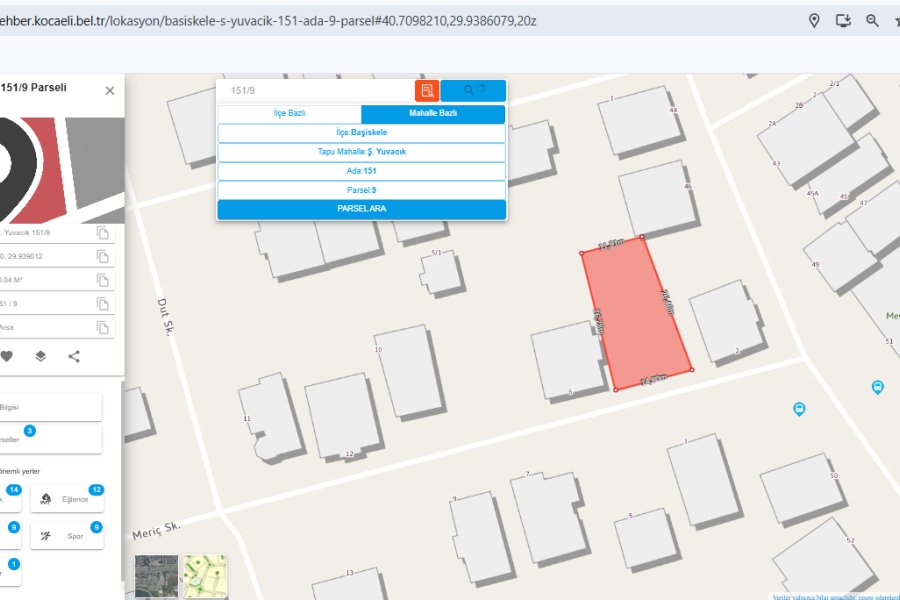
Task: Switch to İlçe Bazlı search mode
Action: 289,114
